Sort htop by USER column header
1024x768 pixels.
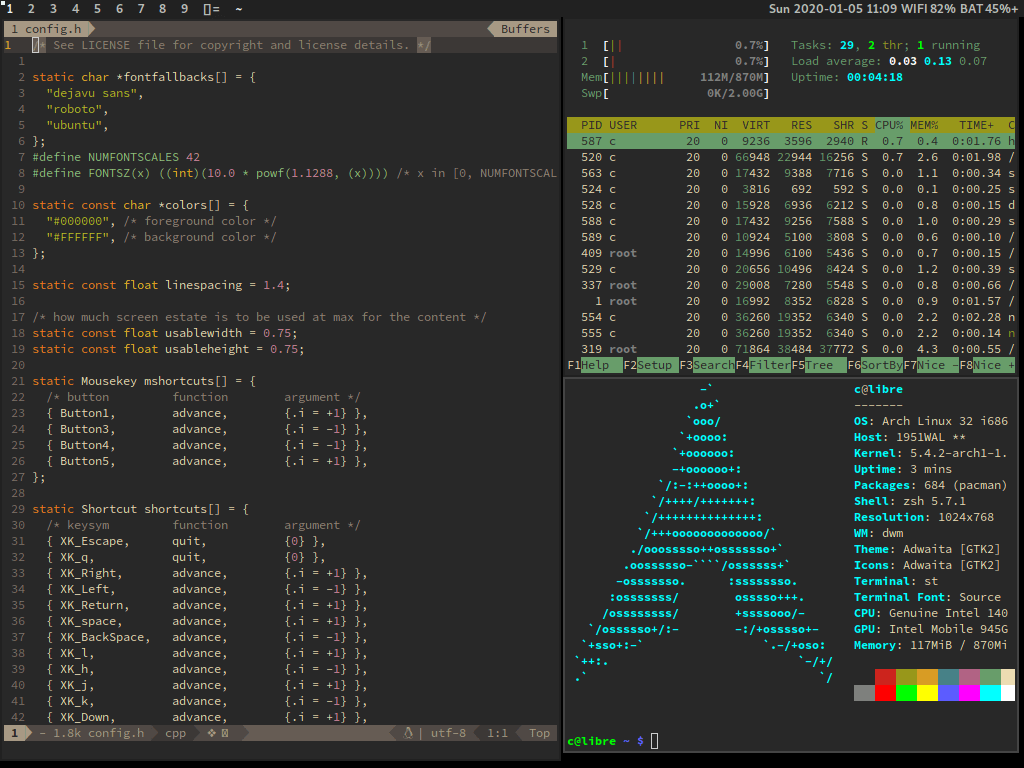click(623, 125)
